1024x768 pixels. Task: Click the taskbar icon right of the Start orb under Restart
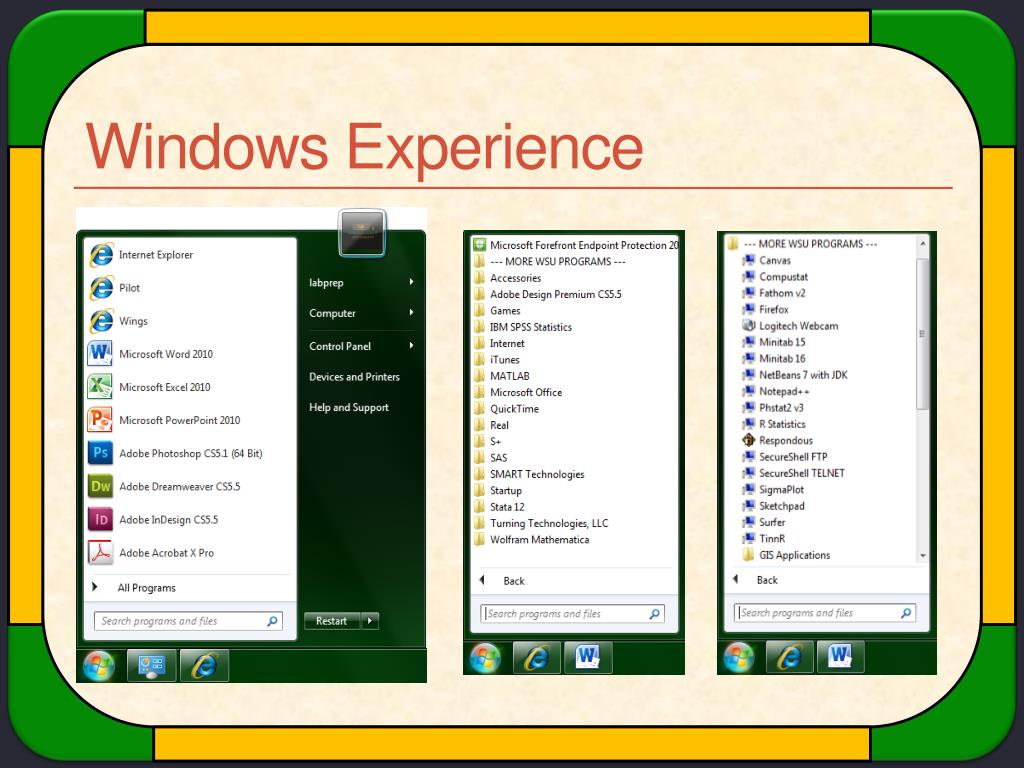click(x=152, y=665)
